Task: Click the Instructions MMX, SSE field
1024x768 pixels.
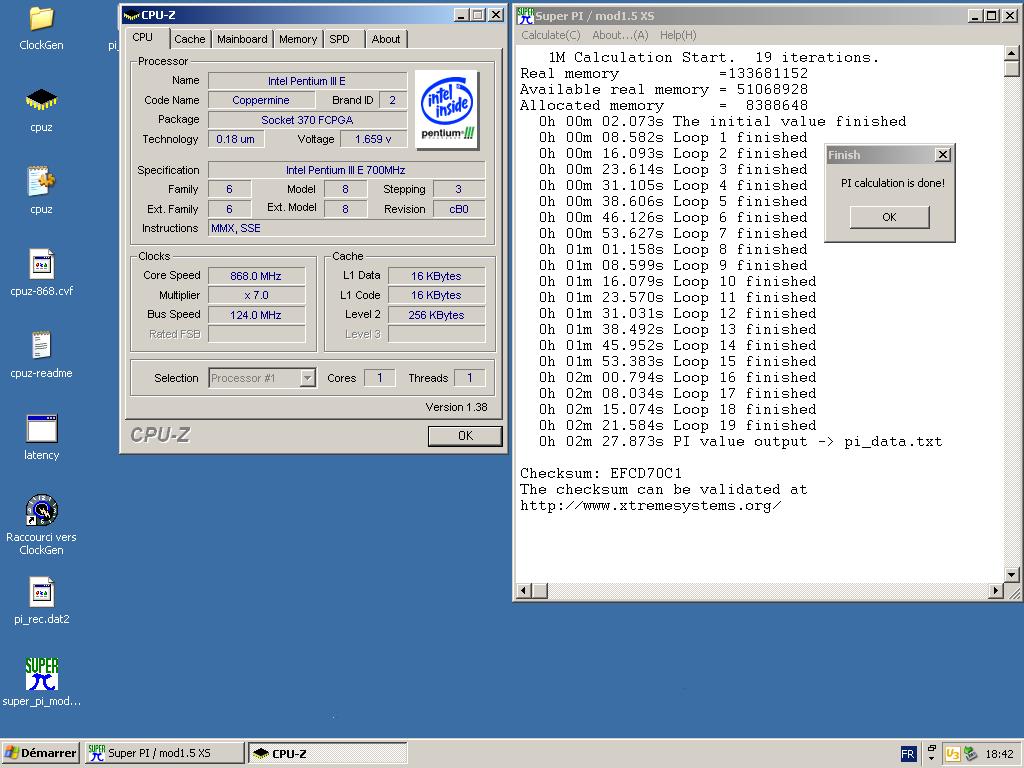Action: point(346,228)
